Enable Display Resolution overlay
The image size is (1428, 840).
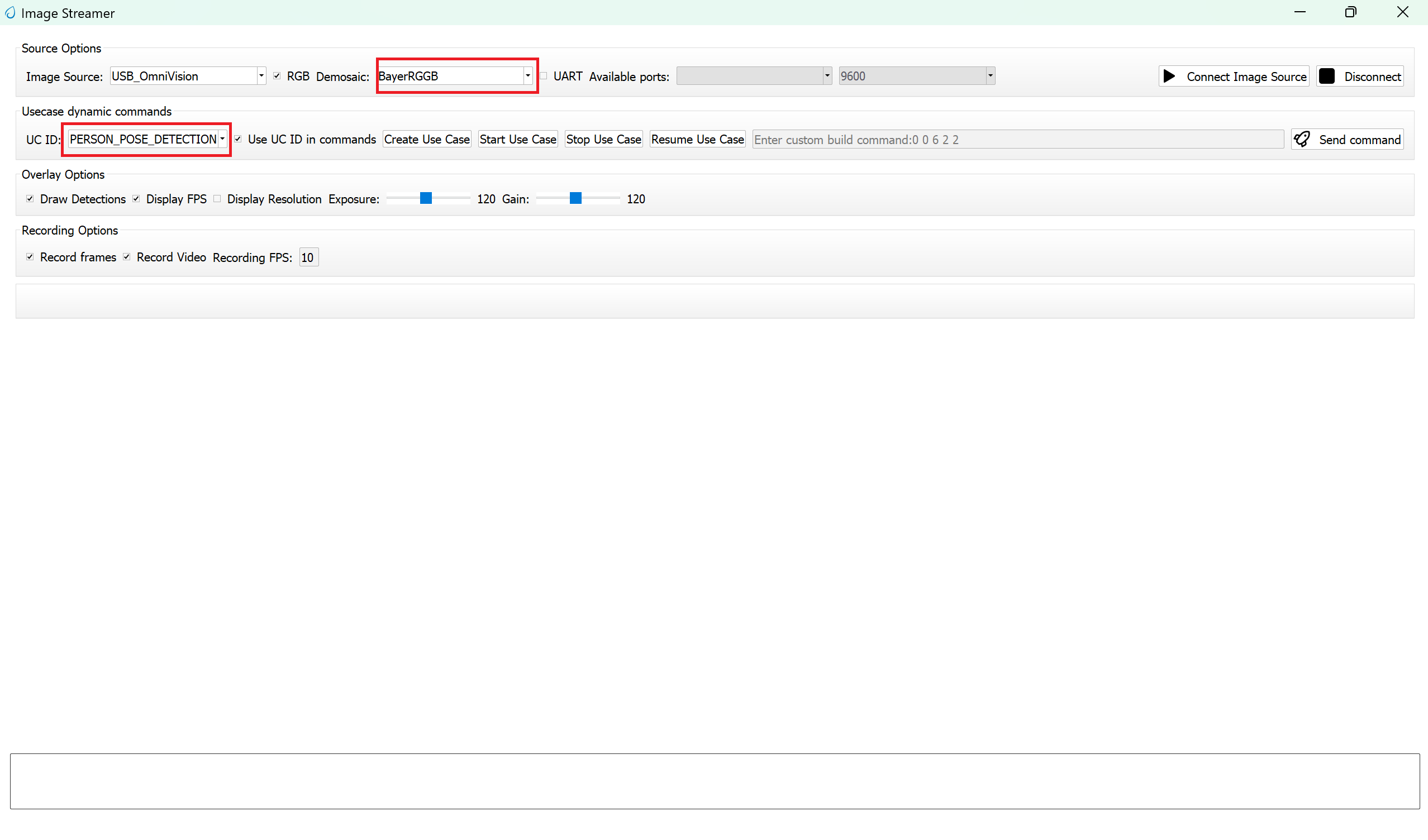(217, 198)
